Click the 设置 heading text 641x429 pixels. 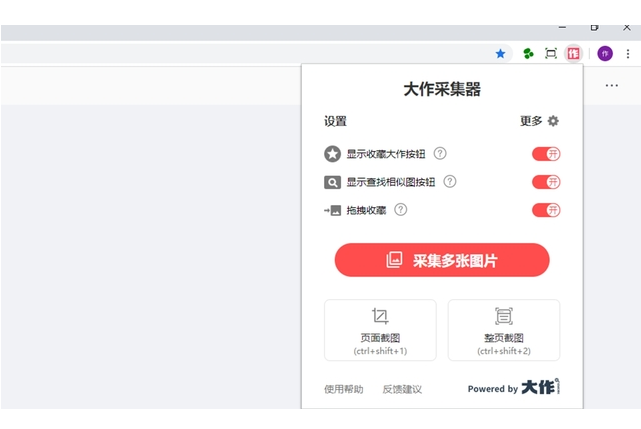pyautogui.click(x=335, y=121)
